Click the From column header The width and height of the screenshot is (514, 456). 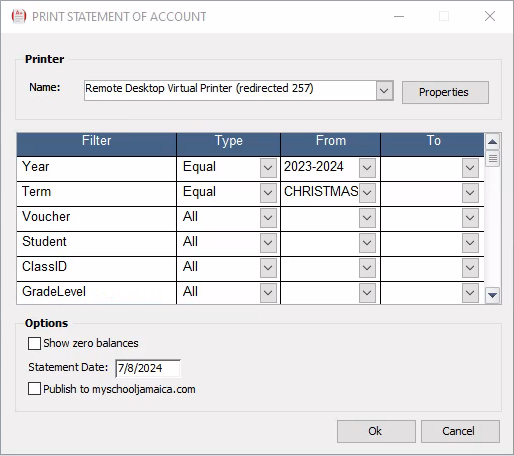click(x=330, y=144)
